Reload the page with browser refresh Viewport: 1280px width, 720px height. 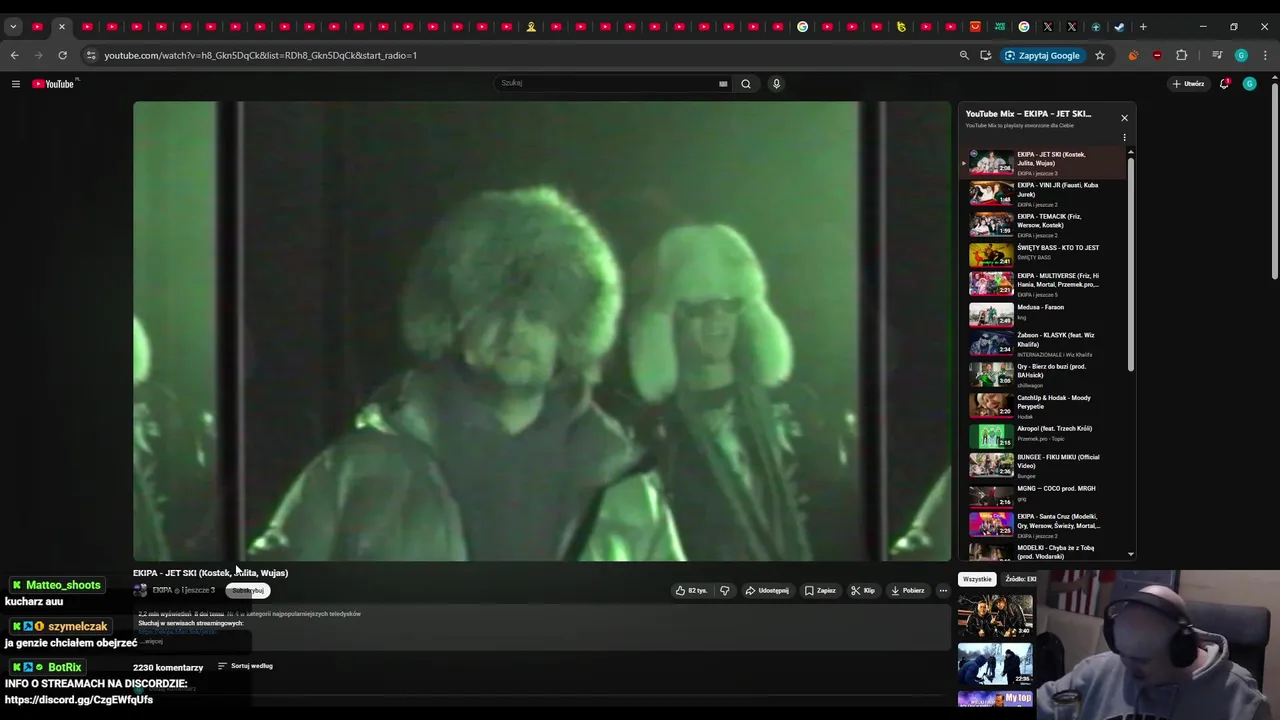pos(62,55)
